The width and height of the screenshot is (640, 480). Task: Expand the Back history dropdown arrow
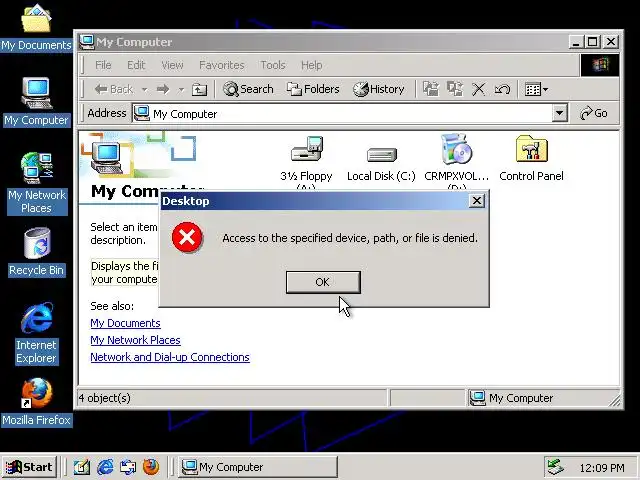[x=144, y=89]
